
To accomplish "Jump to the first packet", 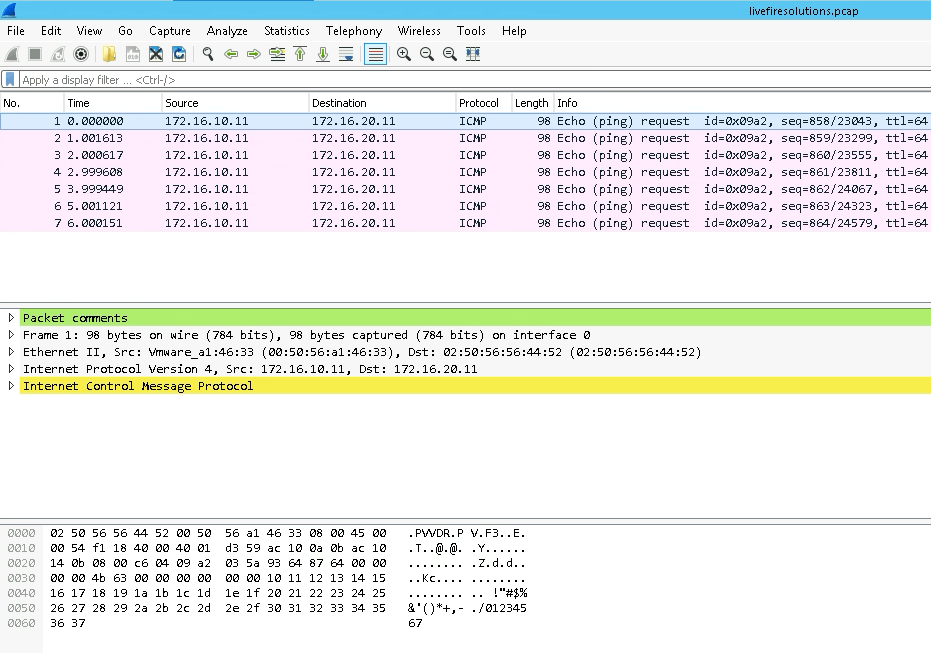I will [x=300, y=55].
